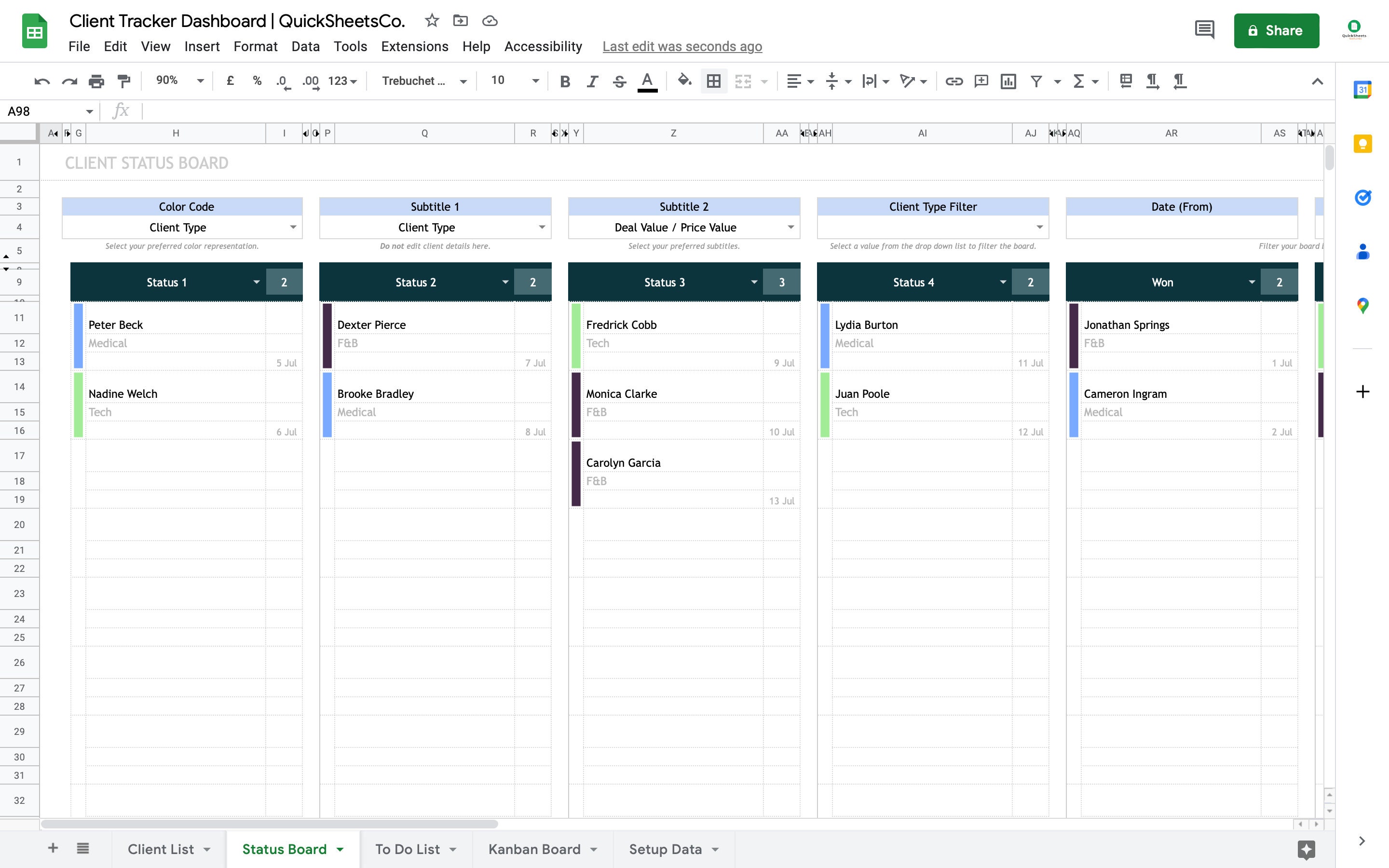Toggle bold formatting

coord(566,81)
